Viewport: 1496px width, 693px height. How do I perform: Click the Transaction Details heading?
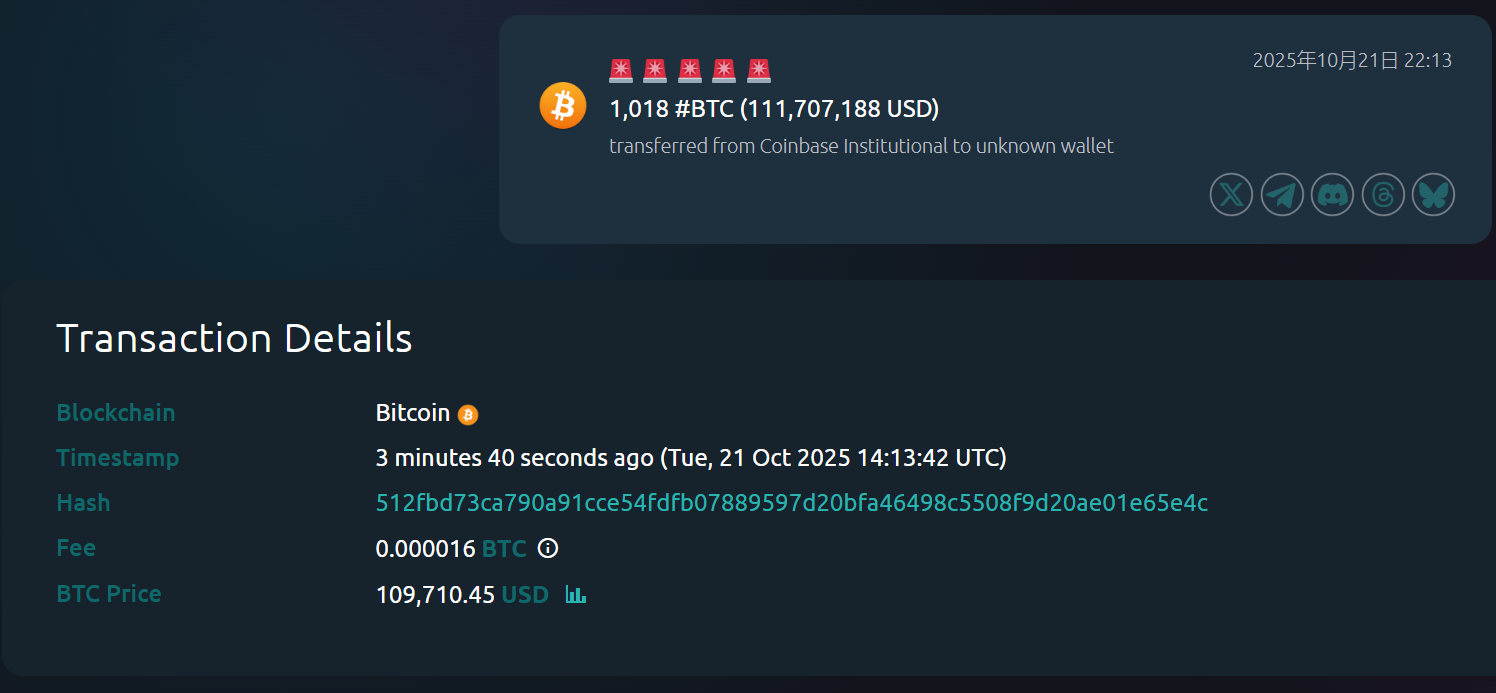(234, 338)
